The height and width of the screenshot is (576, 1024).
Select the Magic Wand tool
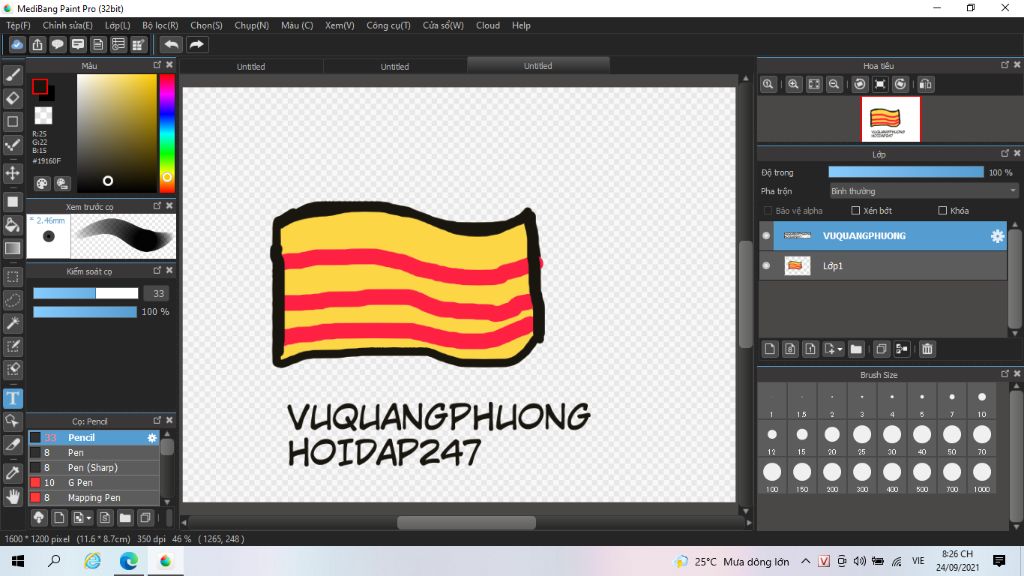click(x=12, y=323)
